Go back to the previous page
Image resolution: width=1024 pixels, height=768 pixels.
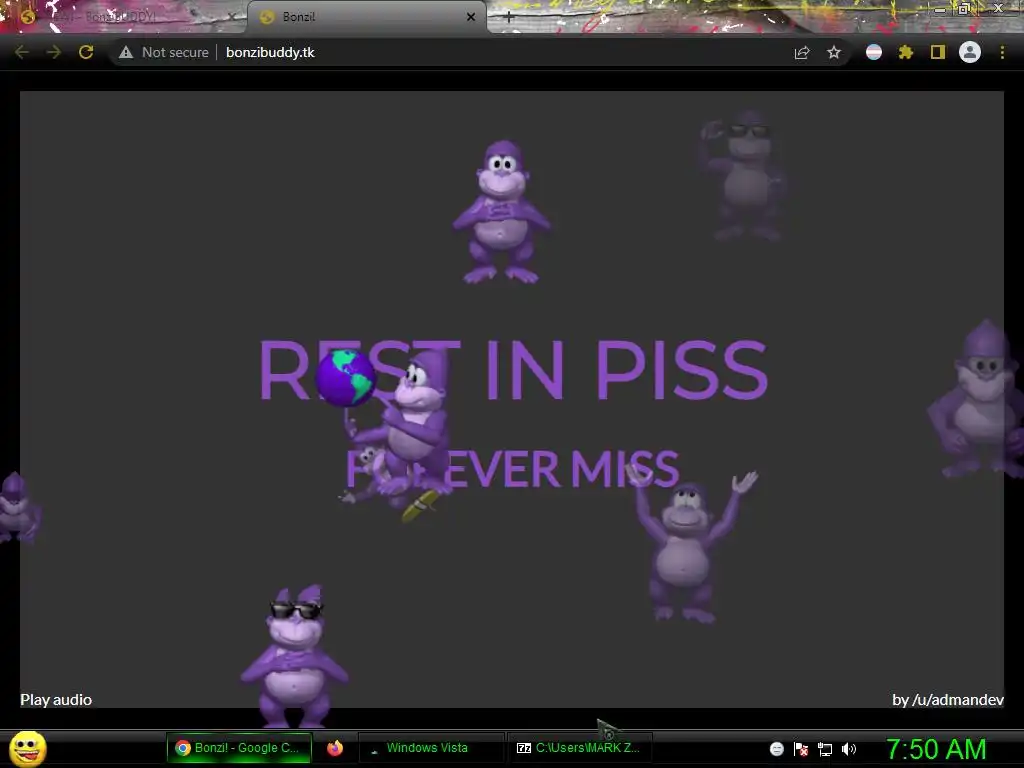pyautogui.click(x=22, y=52)
